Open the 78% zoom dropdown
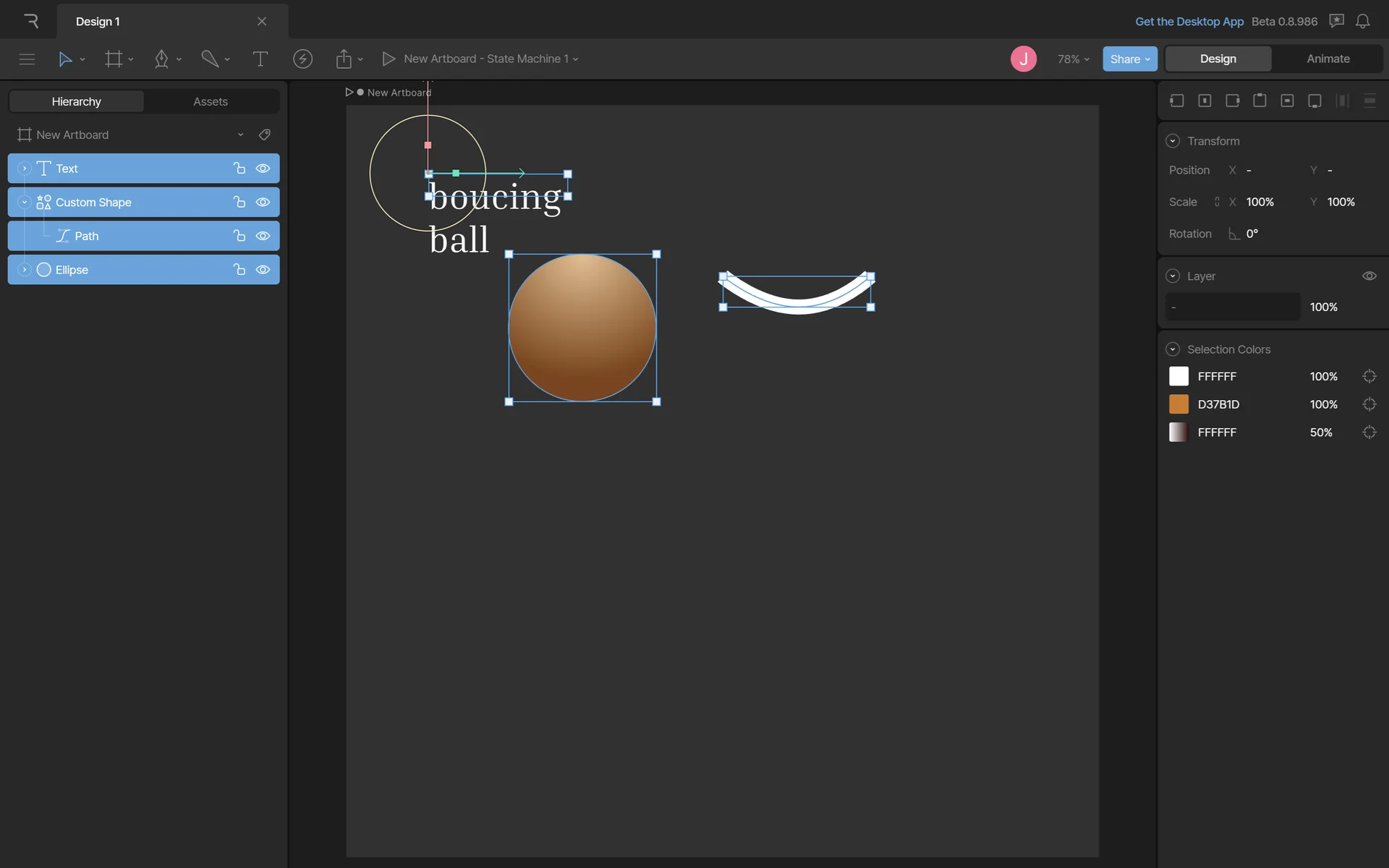1389x868 pixels. (1073, 59)
